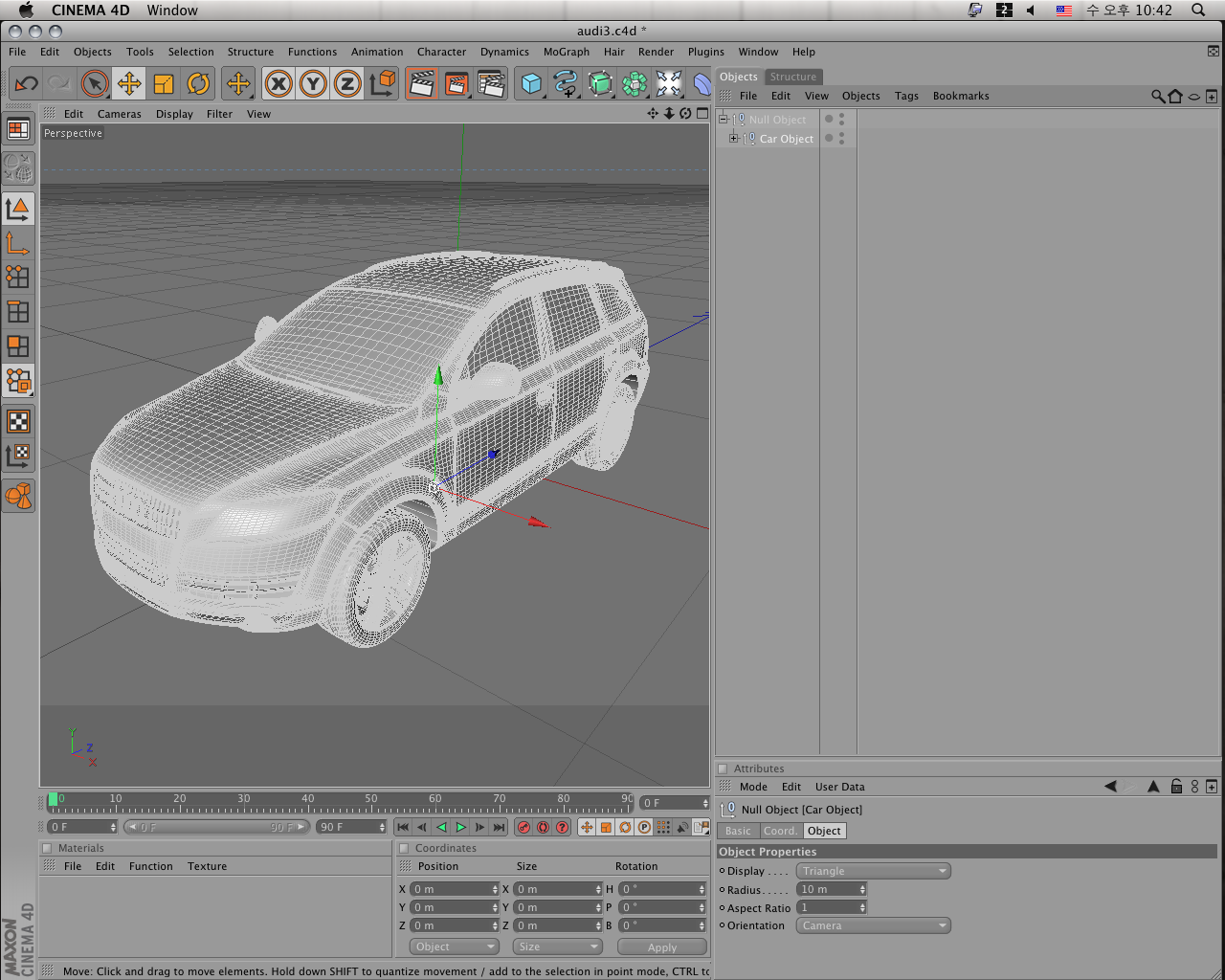Viewport: 1225px width, 980px height.
Task: Switch to the Coord. attributes tab
Action: pyautogui.click(x=781, y=831)
